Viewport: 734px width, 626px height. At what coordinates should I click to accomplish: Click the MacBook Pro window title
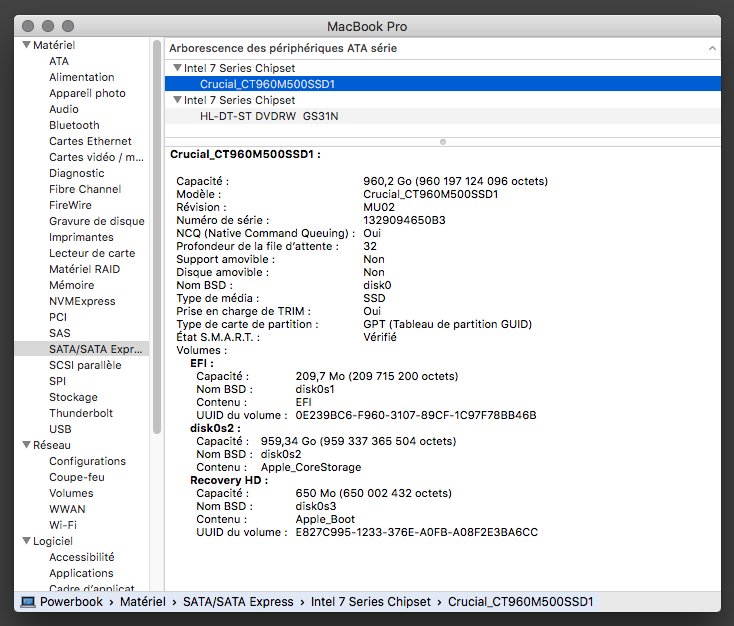click(367, 27)
